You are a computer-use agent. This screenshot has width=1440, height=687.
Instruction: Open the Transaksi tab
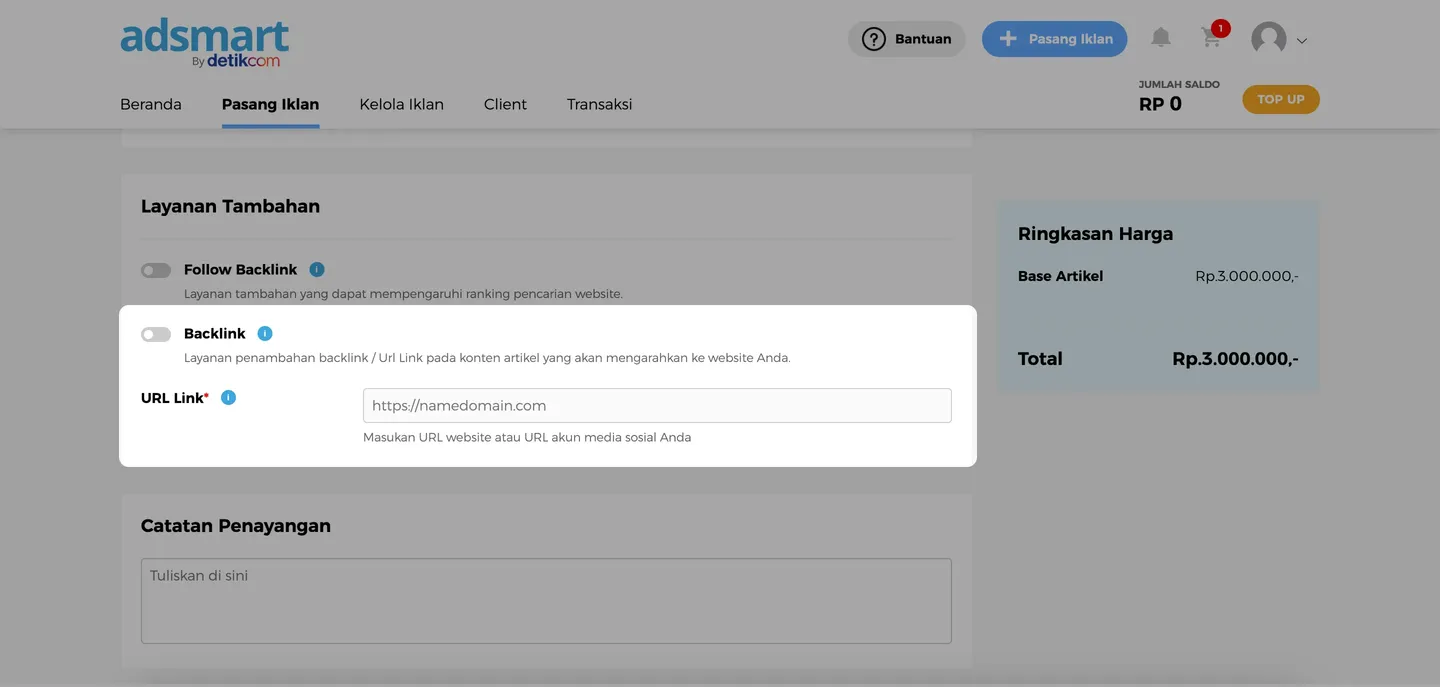[x=599, y=104]
